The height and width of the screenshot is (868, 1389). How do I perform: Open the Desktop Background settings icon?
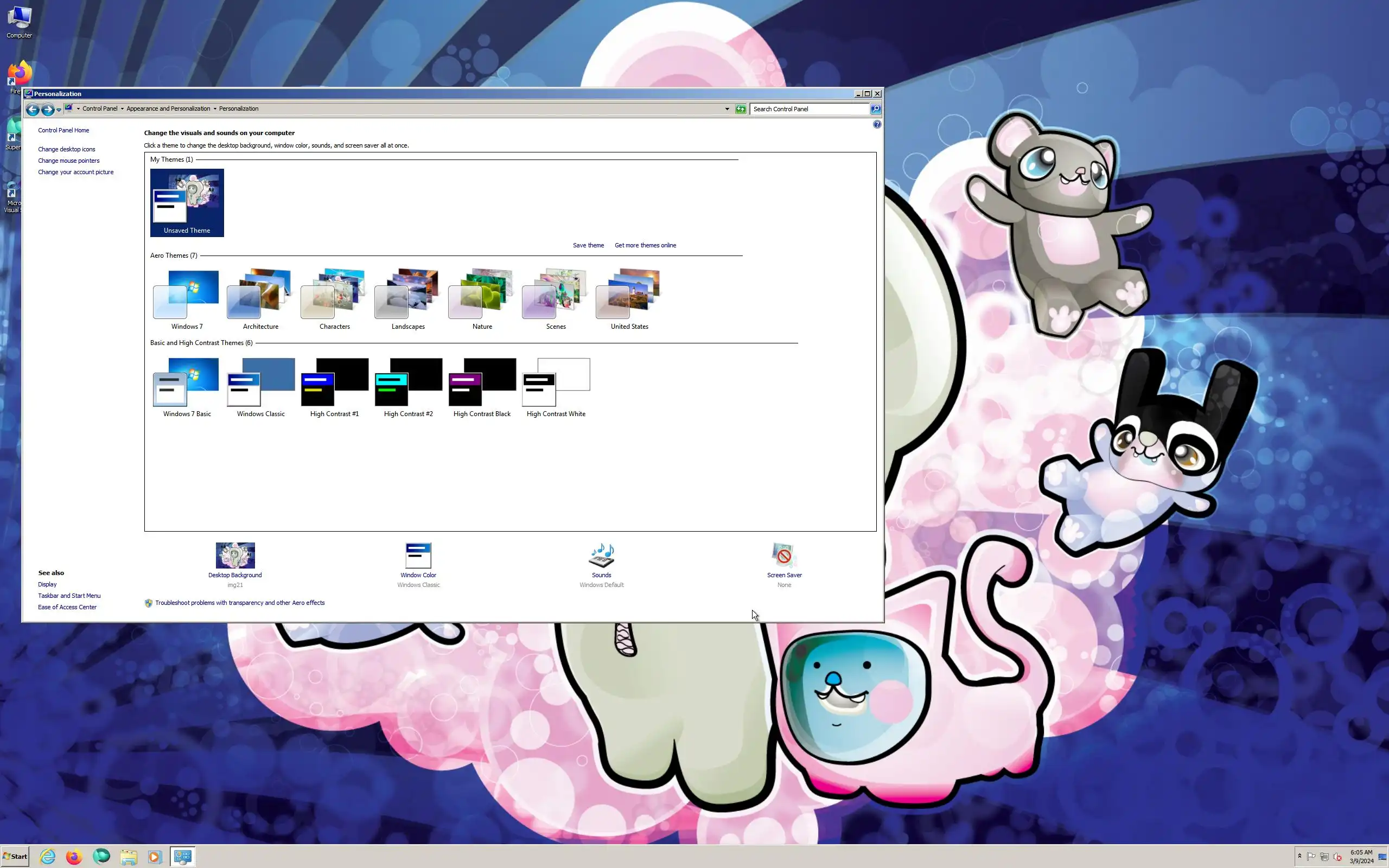pyautogui.click(x=235, y=555)
